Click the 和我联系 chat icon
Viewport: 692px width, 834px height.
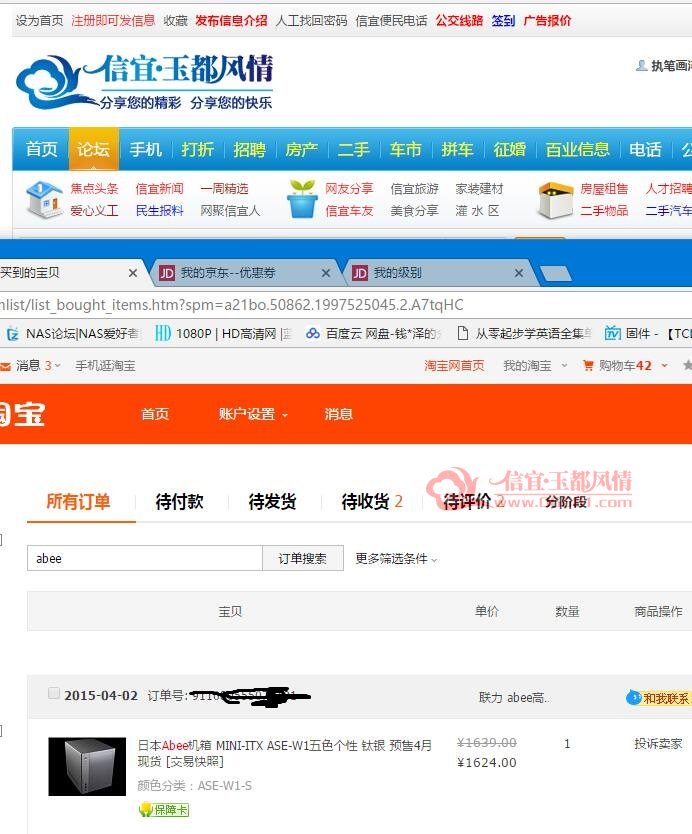pyautogui.click(x=633, y=697)
